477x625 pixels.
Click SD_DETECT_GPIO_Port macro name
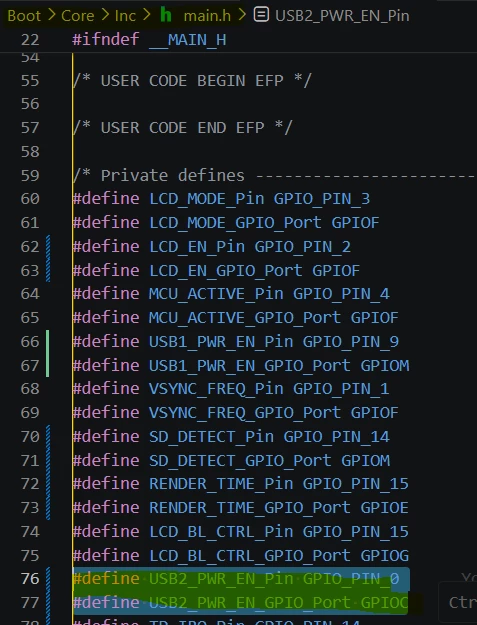pos(240,460)
